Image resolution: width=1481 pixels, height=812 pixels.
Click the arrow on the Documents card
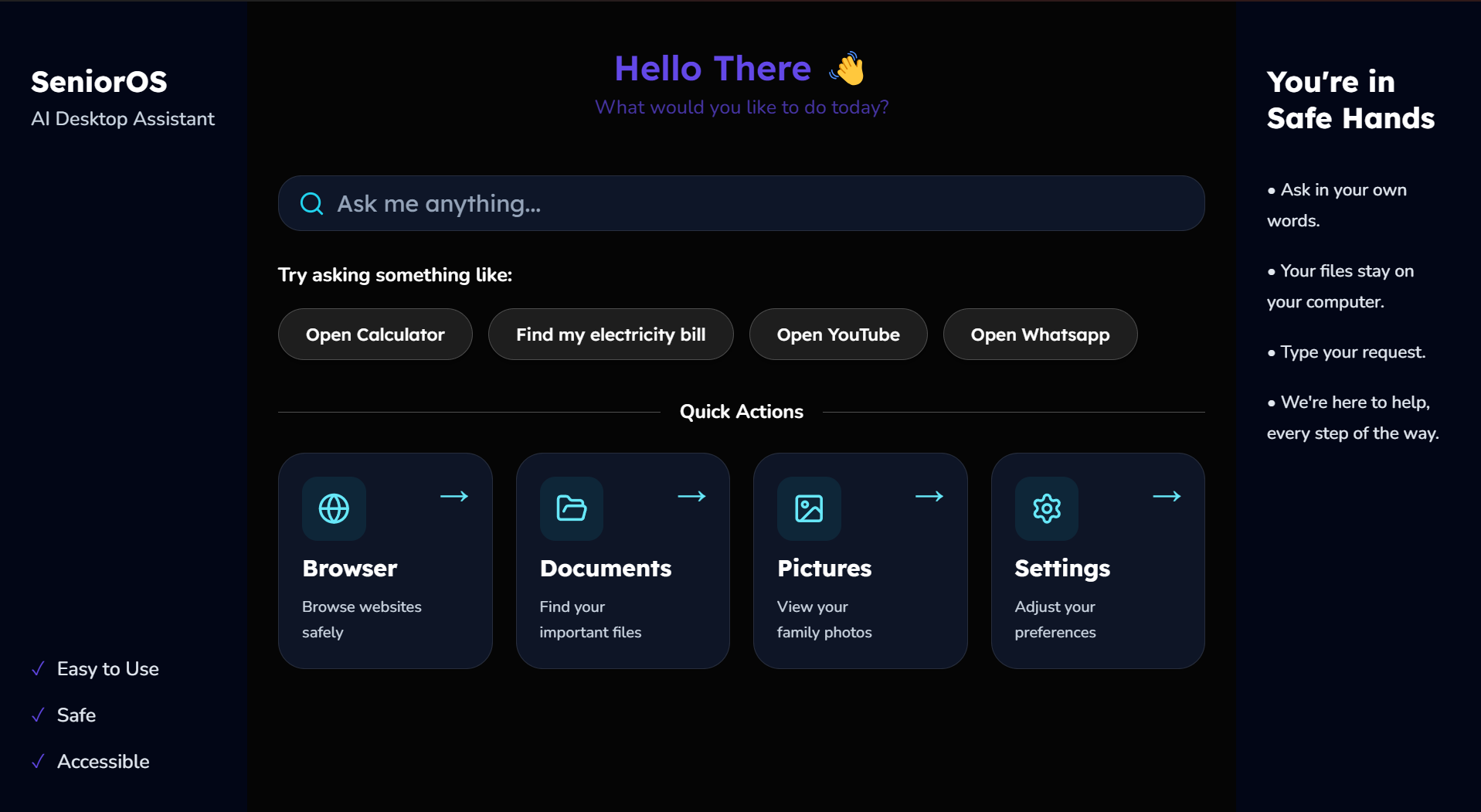691,496
